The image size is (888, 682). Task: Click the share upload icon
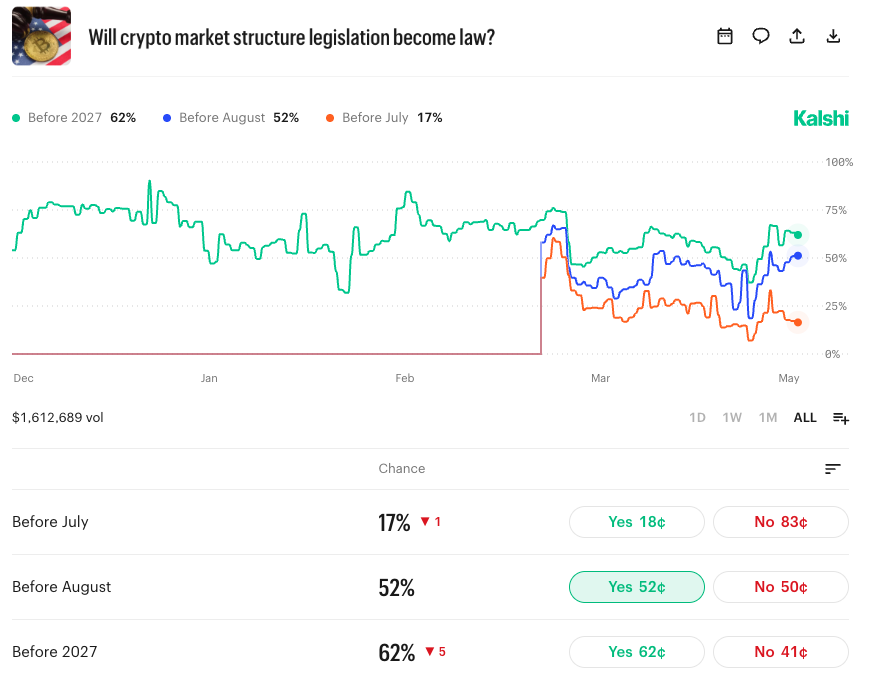pos(797,36)
